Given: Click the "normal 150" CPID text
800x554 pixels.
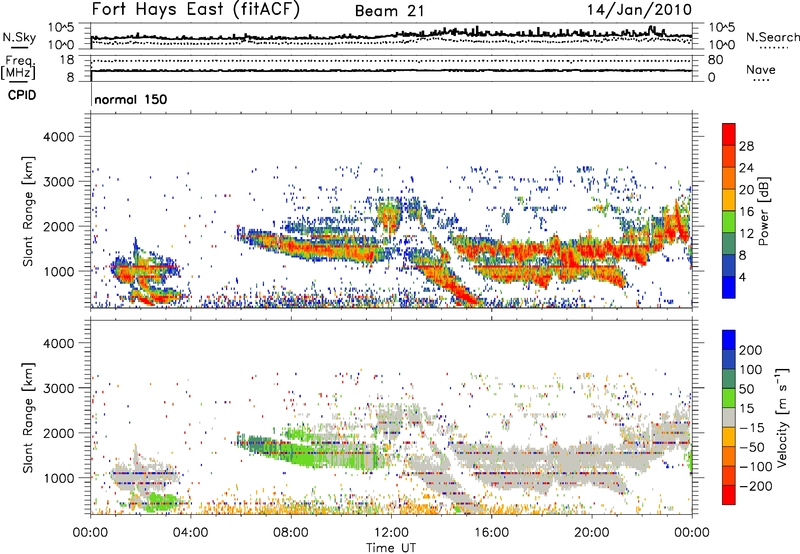Looking at the screenshot, I should (x=131, y=99).
